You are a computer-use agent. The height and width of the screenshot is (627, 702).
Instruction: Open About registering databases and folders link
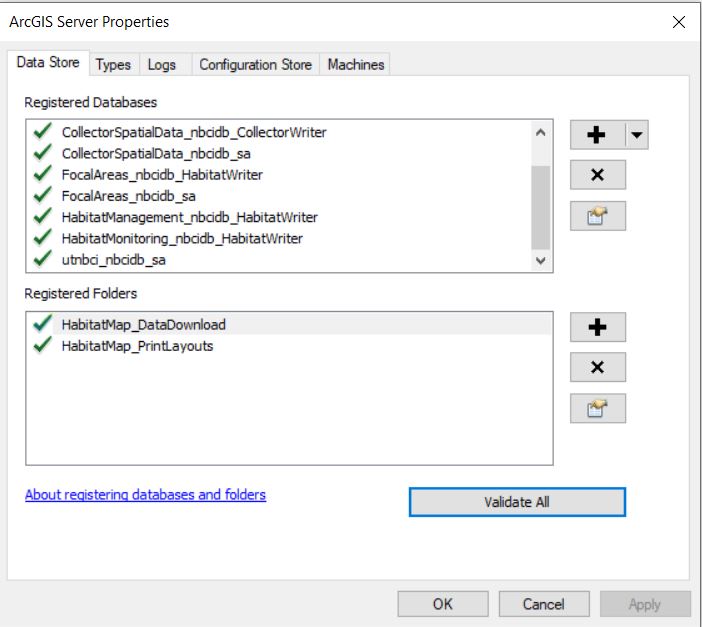tap(146, 494)
